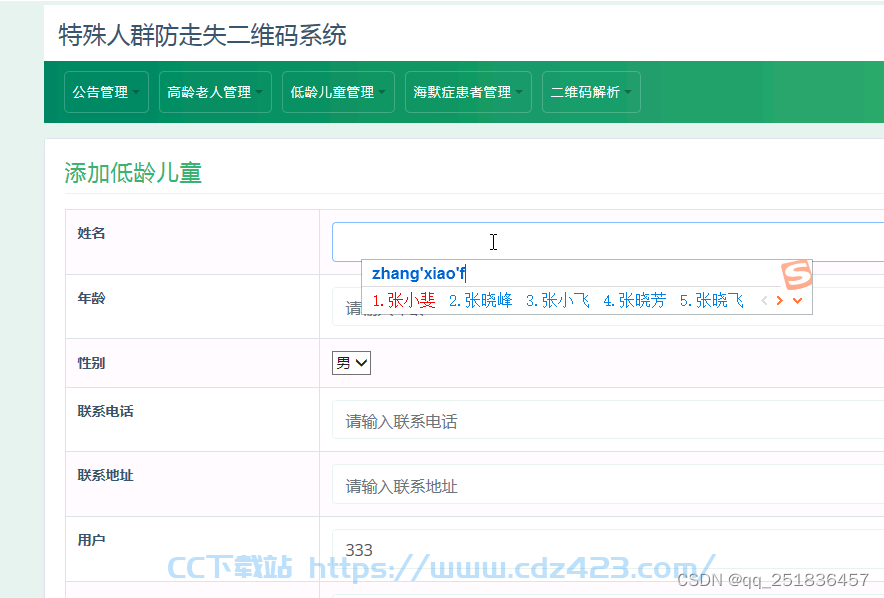Open the 二维码解析 menu
This screenshot has height=598, width=884.
pyautogui.click(x=591, y=92)
